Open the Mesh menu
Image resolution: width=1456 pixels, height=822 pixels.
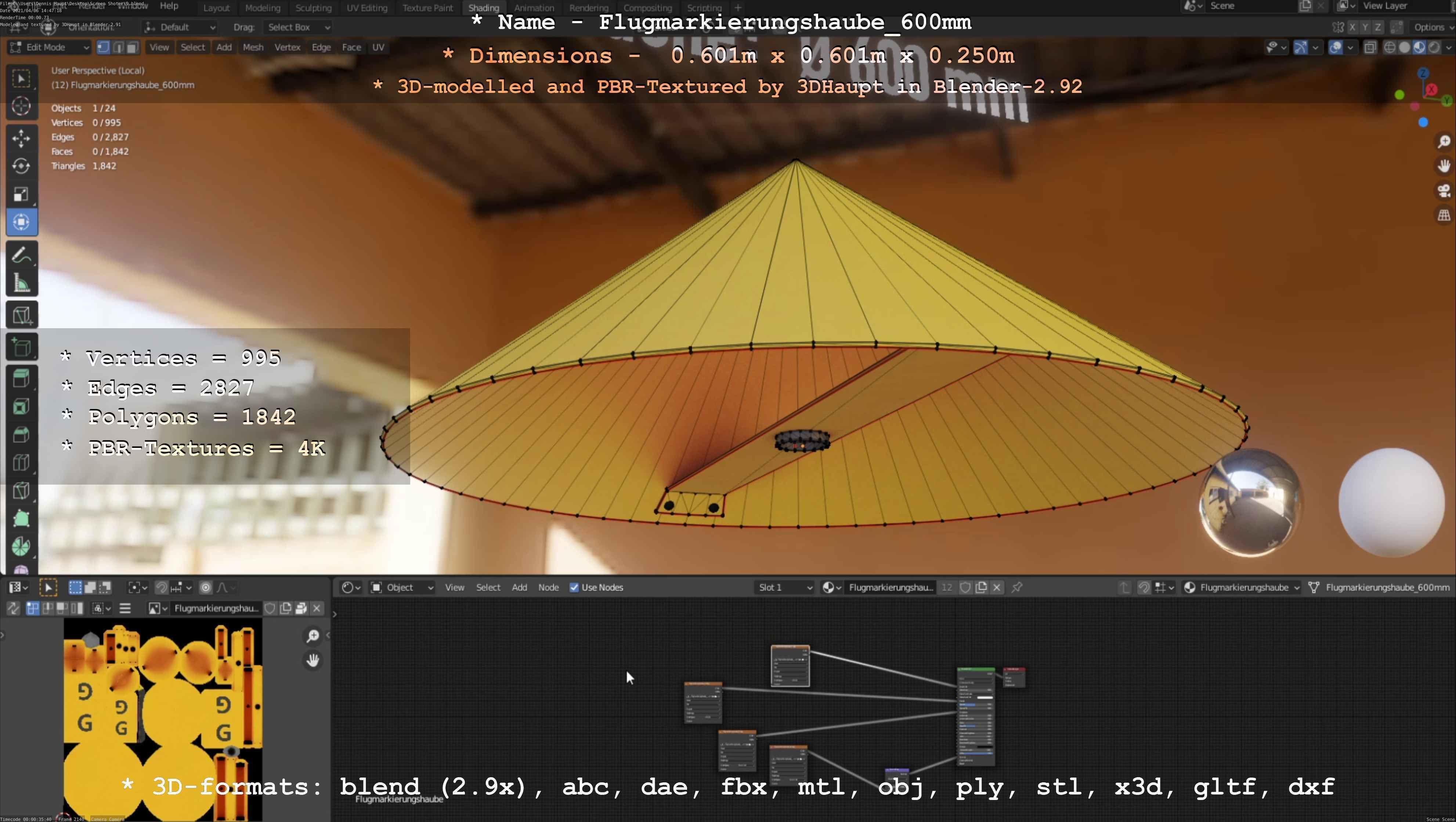[253, 47]
